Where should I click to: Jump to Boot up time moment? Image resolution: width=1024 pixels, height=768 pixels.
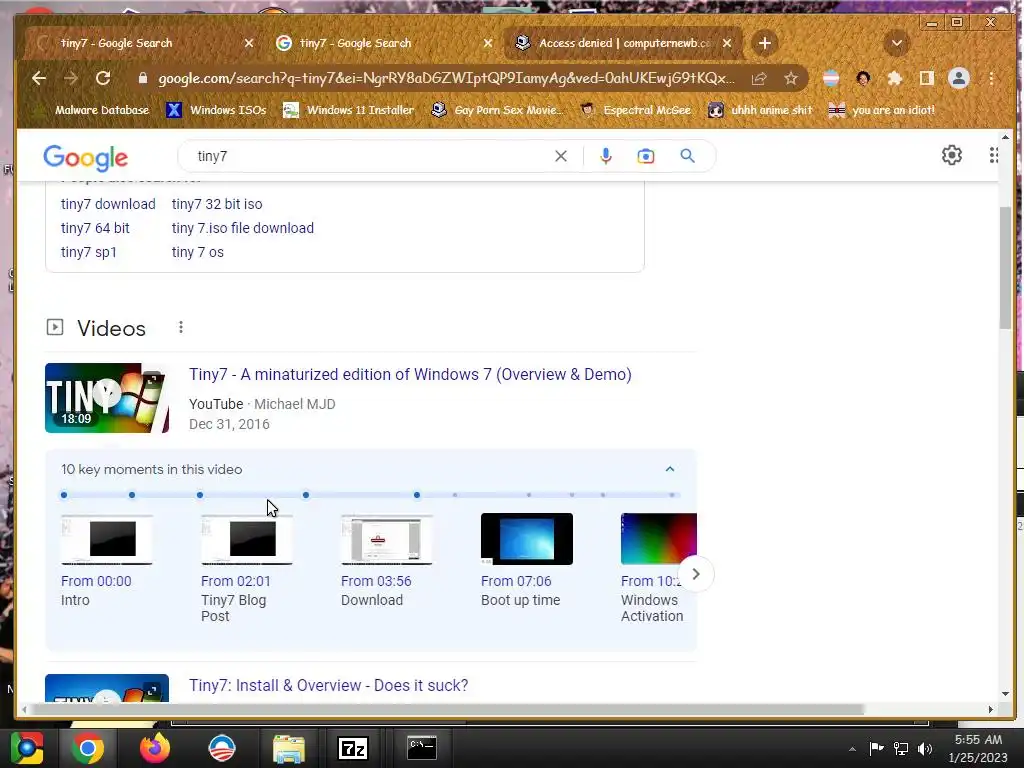(527, 539)
